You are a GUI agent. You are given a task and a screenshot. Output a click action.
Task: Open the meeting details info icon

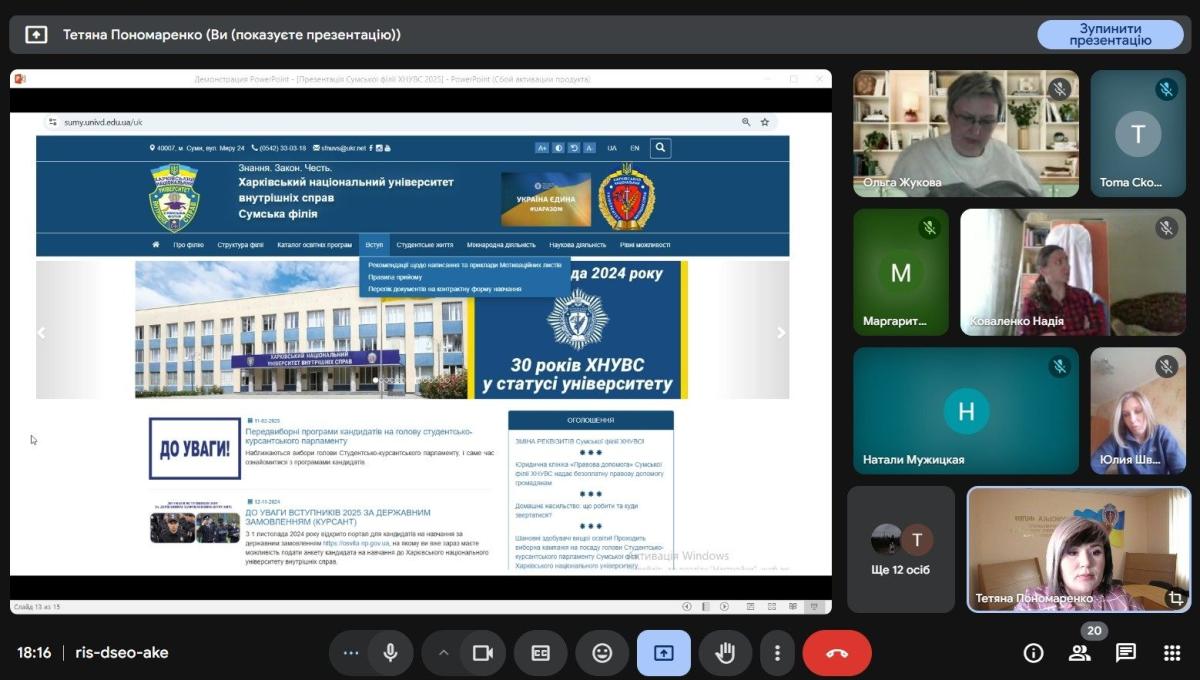click(1033, 653)
